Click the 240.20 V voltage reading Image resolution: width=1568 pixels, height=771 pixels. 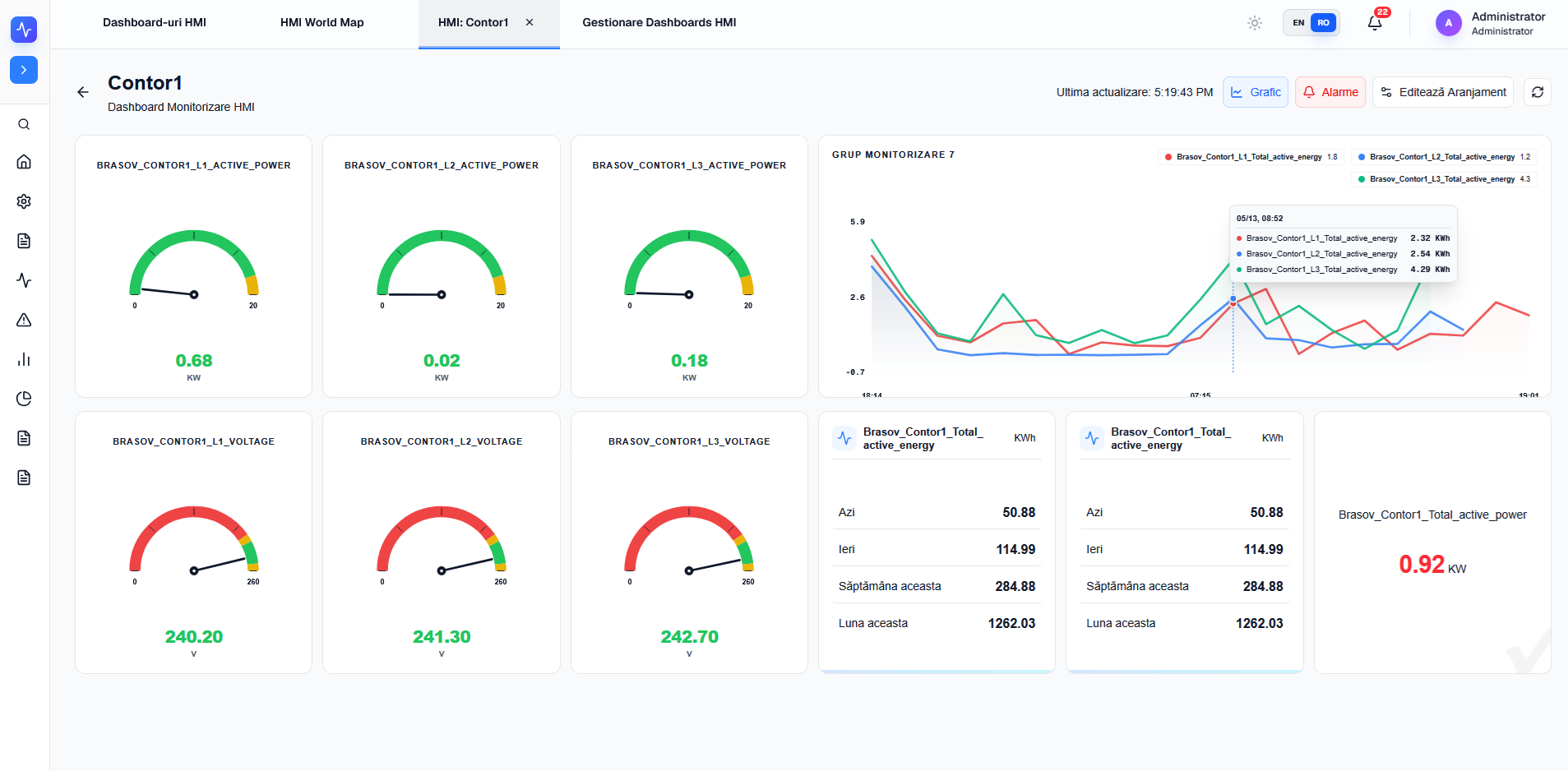[194, 637]
